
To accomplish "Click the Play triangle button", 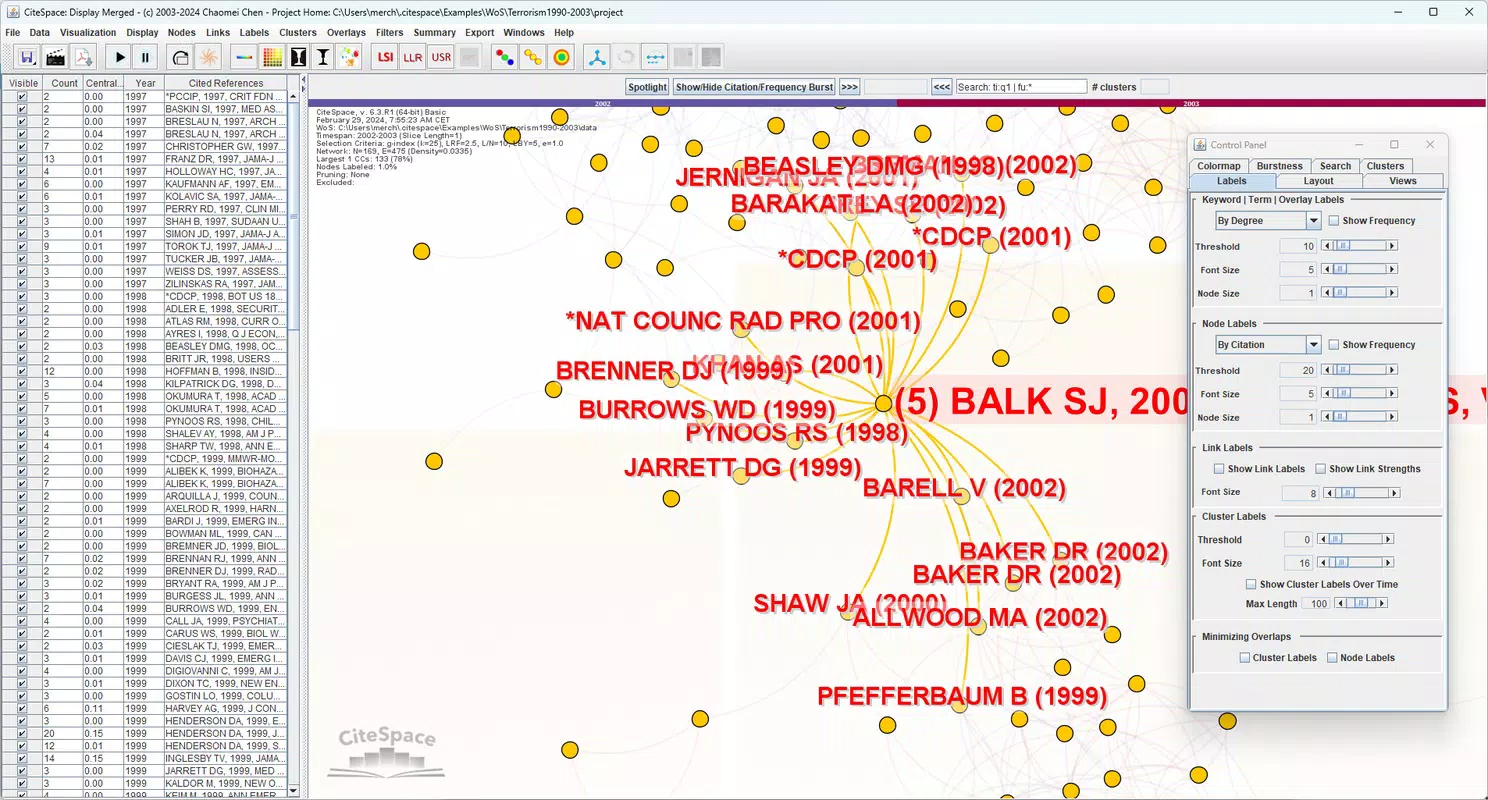I will (120, 57).
